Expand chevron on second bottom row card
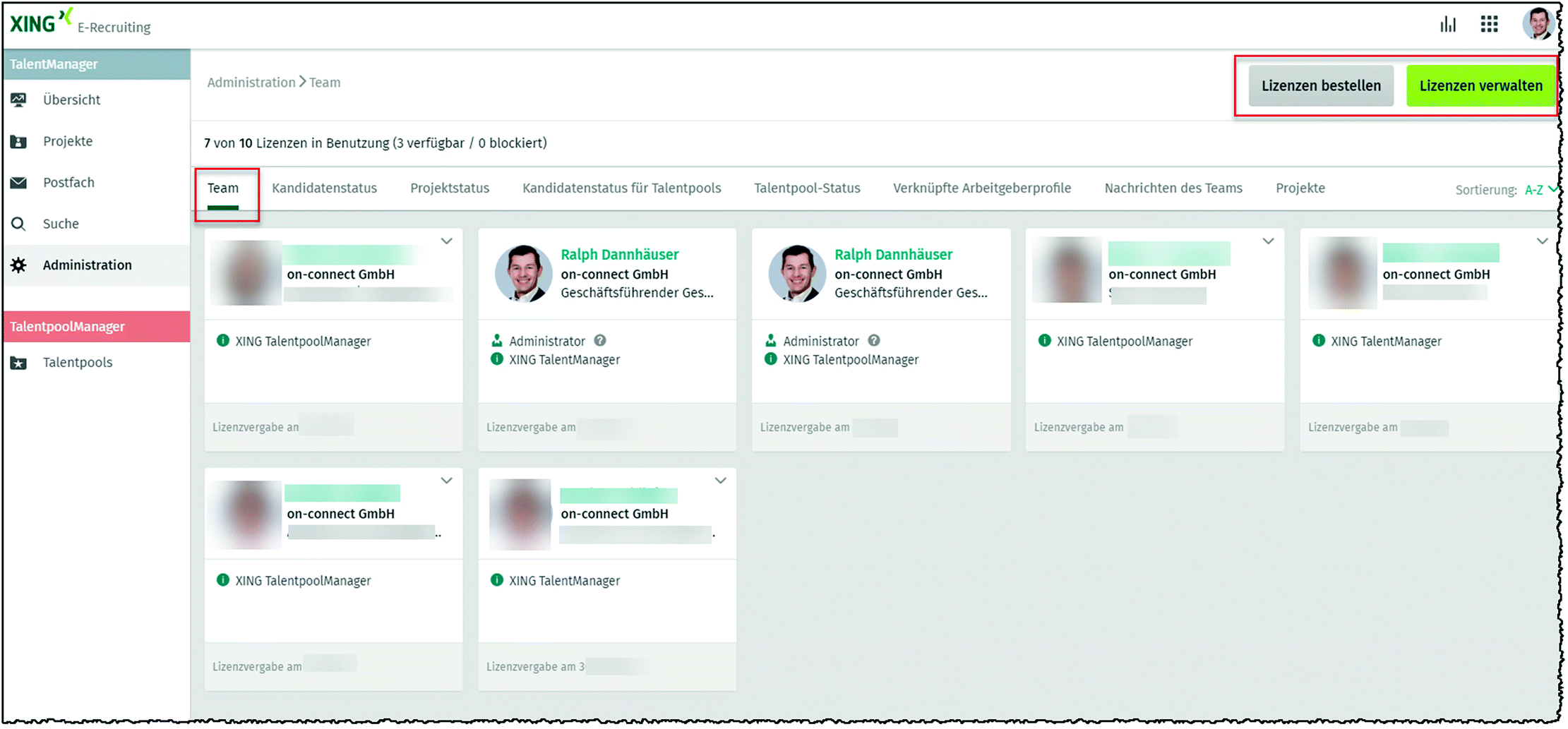1568x729 pixels. pyautogui.click(x=720, y=481)
